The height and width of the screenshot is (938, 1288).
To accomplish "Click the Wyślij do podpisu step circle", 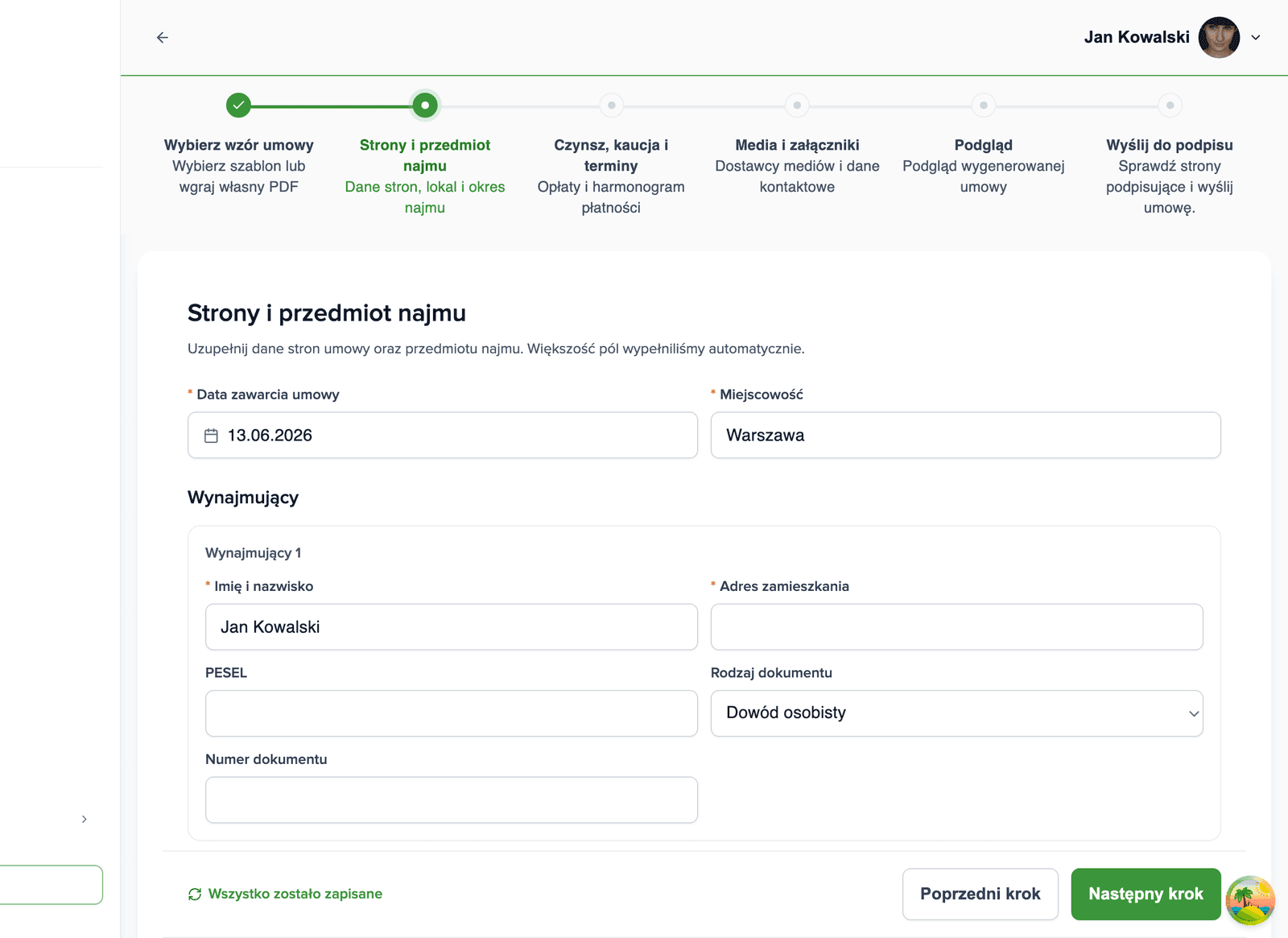I will 1170,105.
